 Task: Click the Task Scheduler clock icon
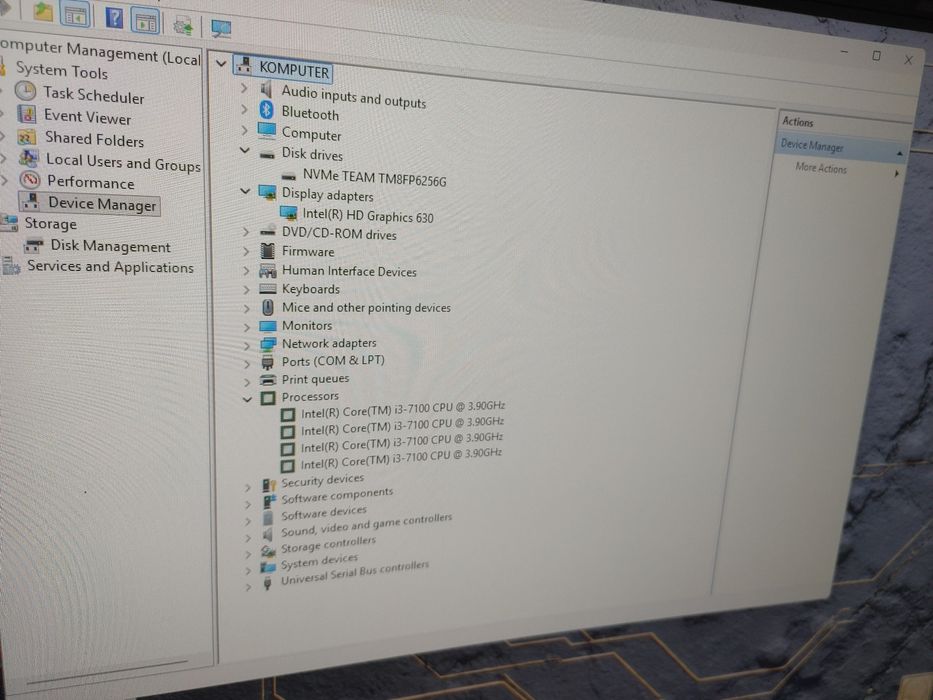point(26,90)
